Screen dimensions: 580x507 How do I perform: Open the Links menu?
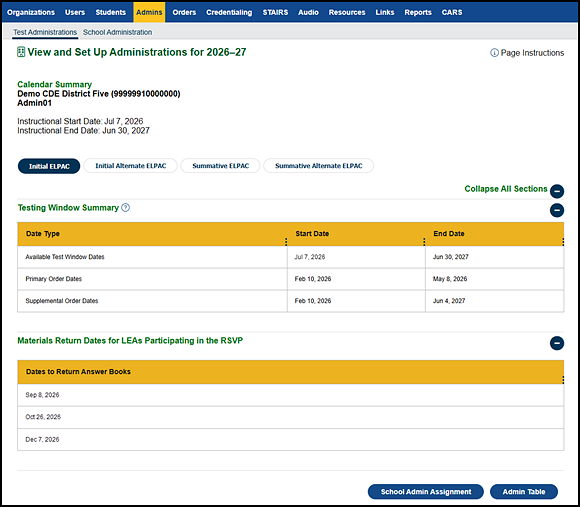tap(385, 12)
